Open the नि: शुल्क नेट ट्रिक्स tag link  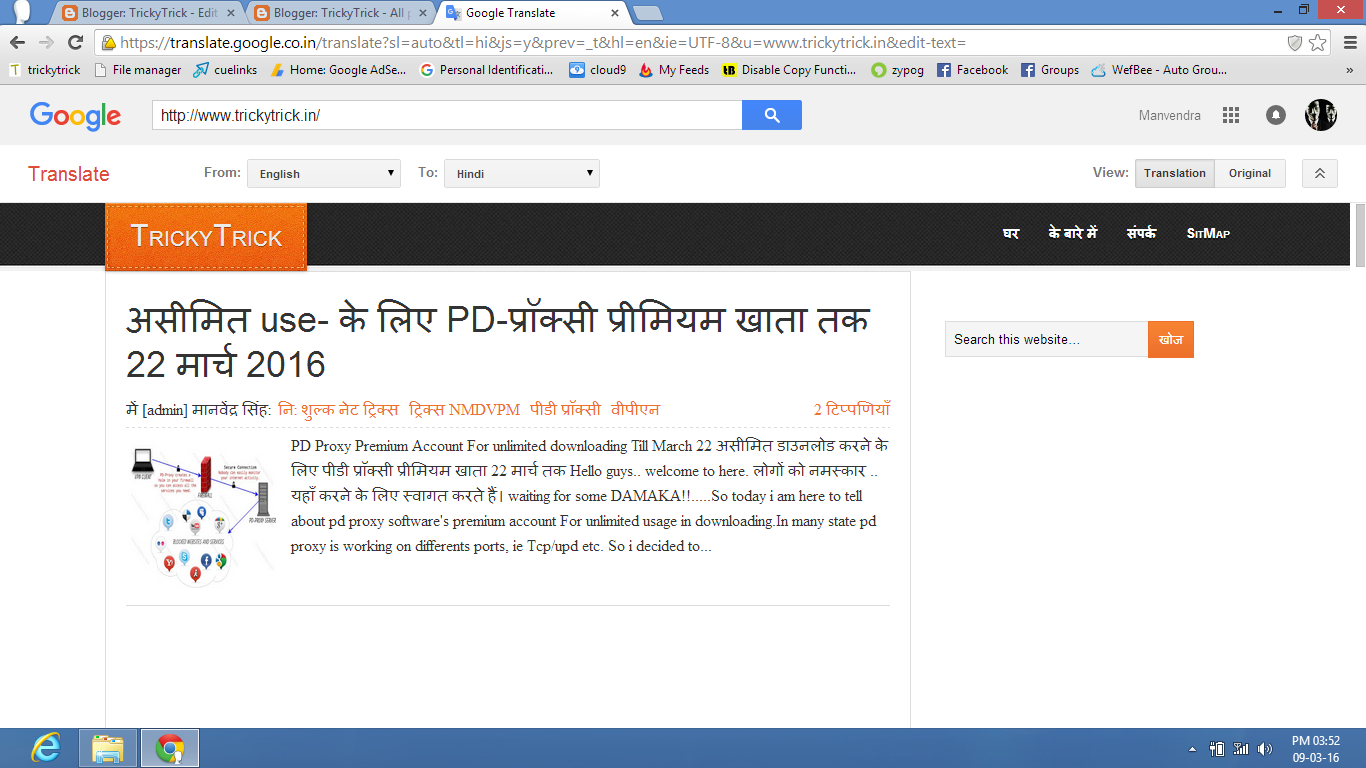(338, 409)
